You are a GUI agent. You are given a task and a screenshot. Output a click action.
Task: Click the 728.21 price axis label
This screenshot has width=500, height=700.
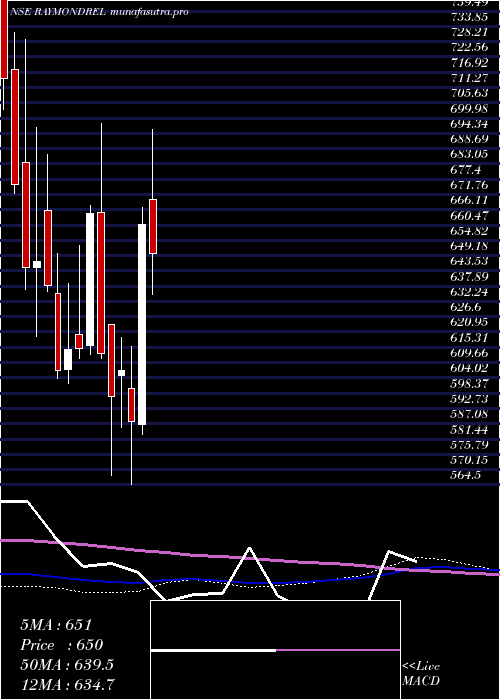470,33
